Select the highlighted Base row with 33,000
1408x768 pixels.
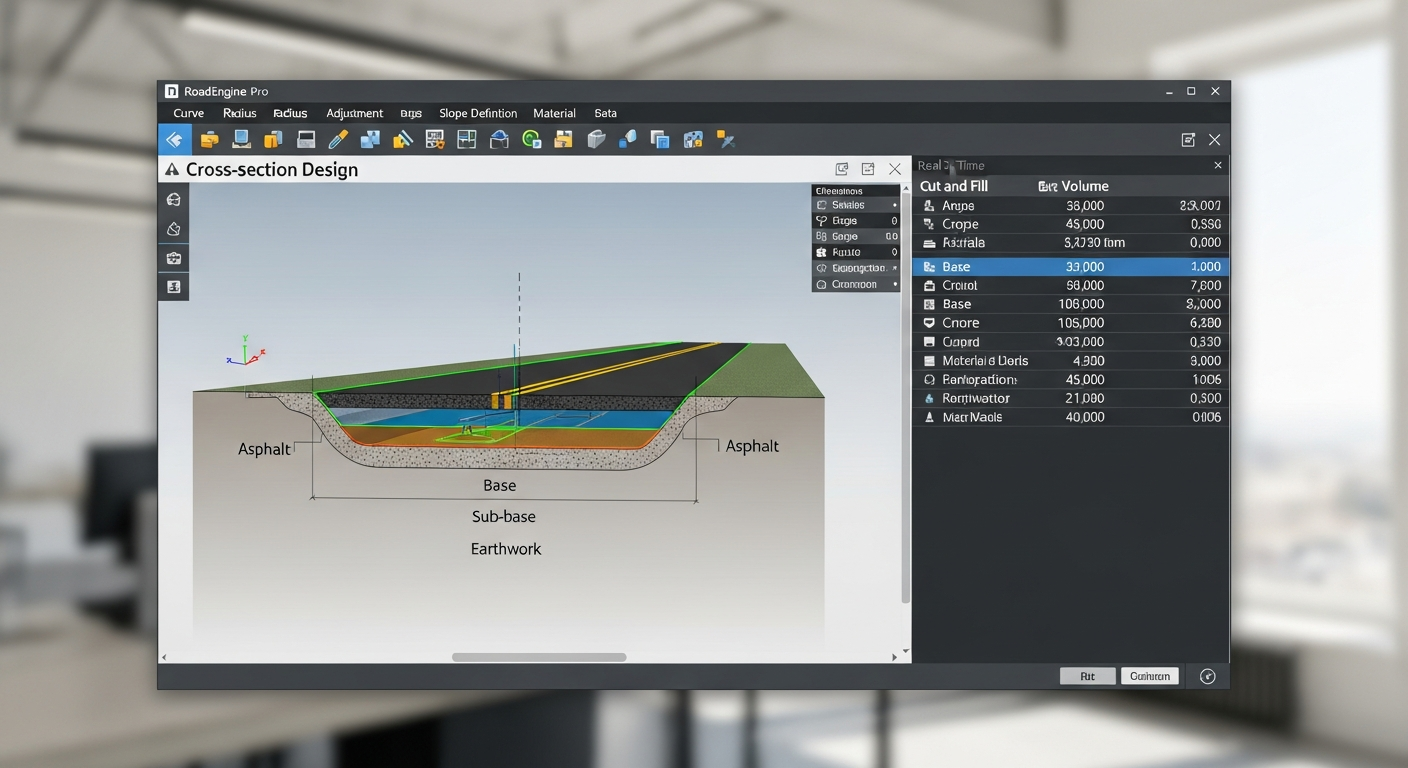(1071, 267)
